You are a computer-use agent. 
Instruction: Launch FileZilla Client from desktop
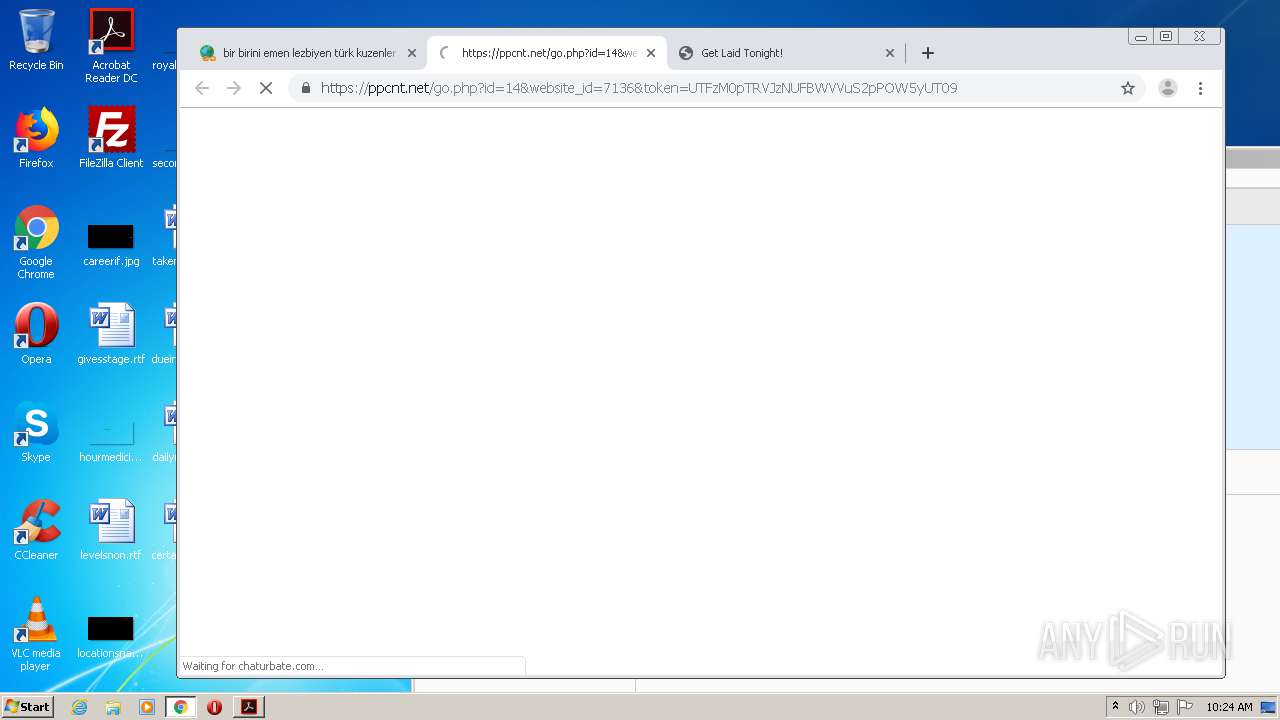[111, 138]
